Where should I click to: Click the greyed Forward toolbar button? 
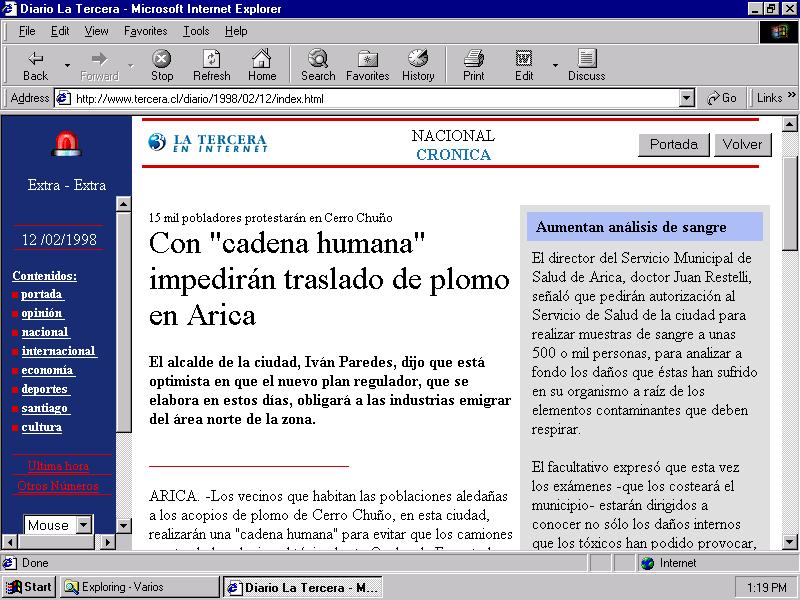[99, 66]
